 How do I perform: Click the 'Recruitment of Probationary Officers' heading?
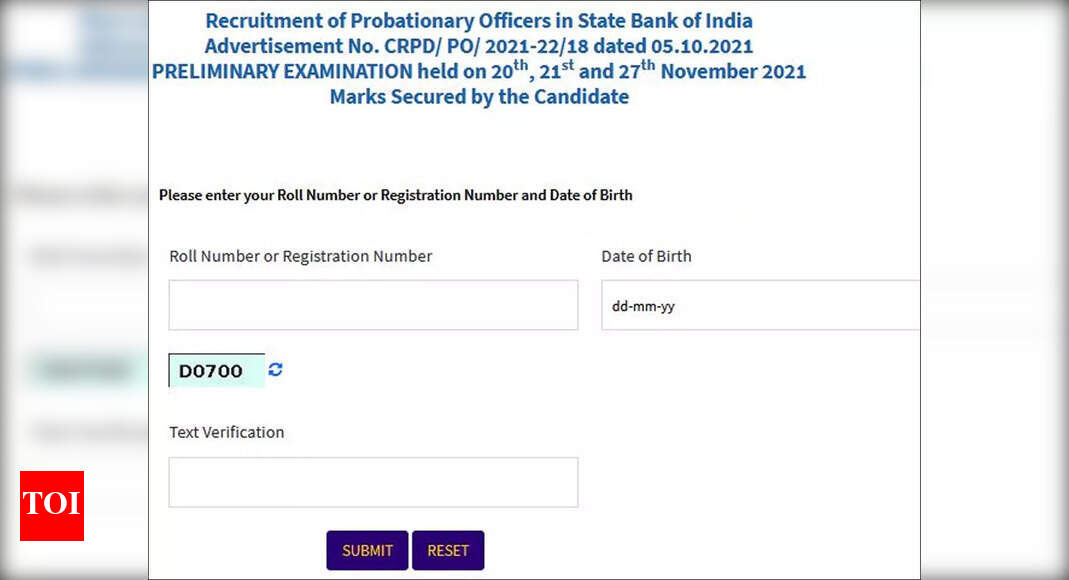pos(479,20)
